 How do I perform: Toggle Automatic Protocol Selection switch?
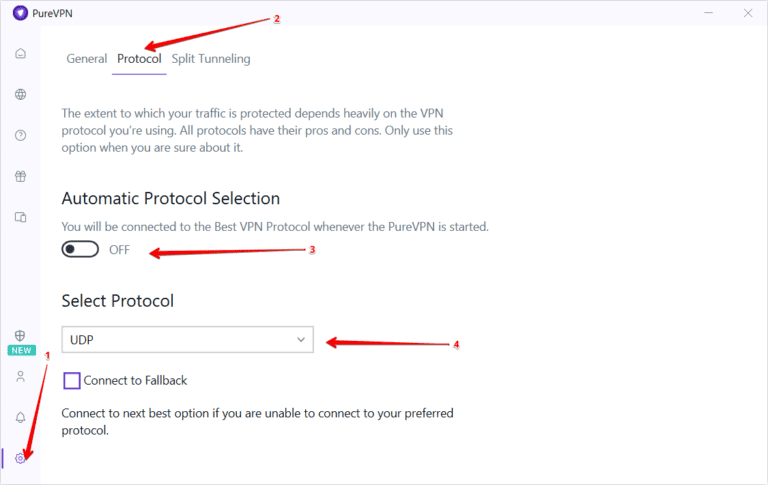coord(80,249)
